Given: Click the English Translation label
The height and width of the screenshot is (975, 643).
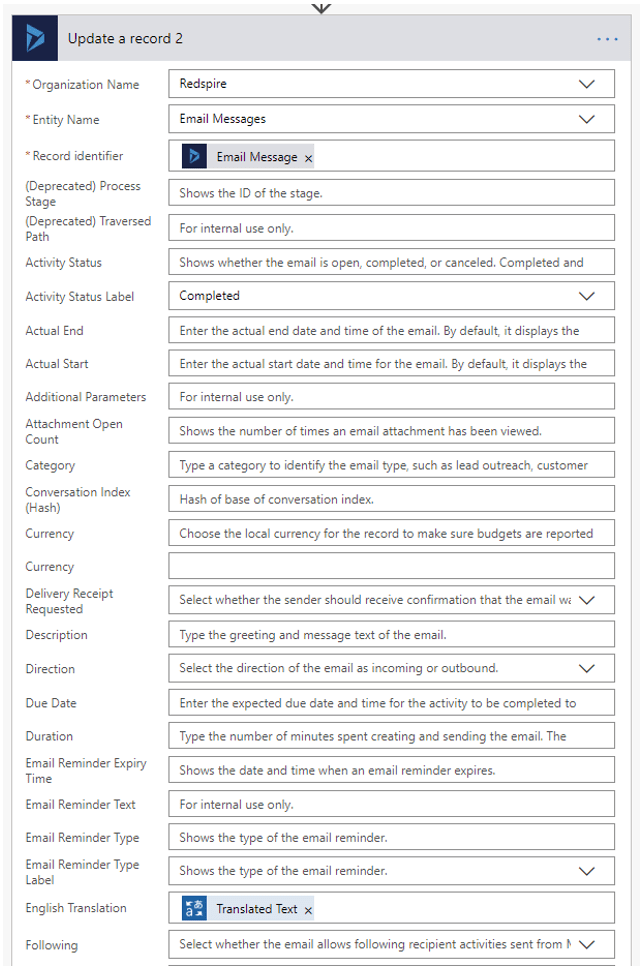Looking at the screenshot, I should click(76, 908).
